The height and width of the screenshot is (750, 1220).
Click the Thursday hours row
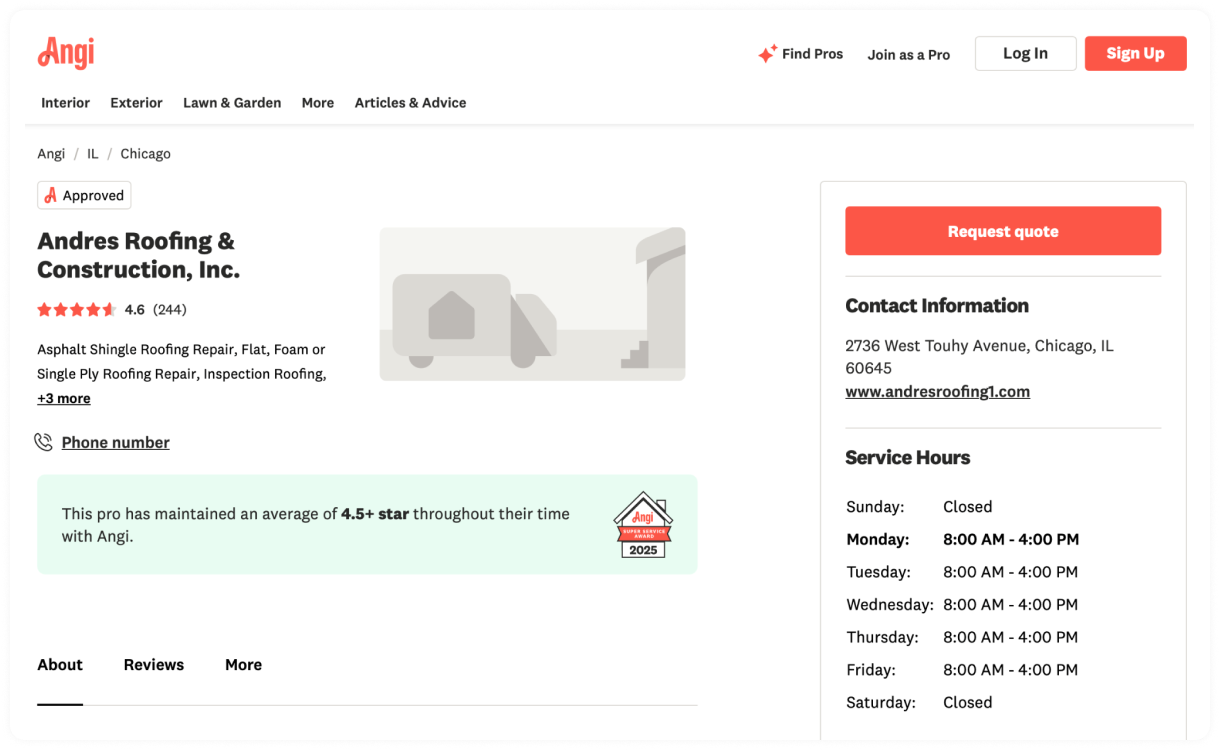[x=962, y=637]
